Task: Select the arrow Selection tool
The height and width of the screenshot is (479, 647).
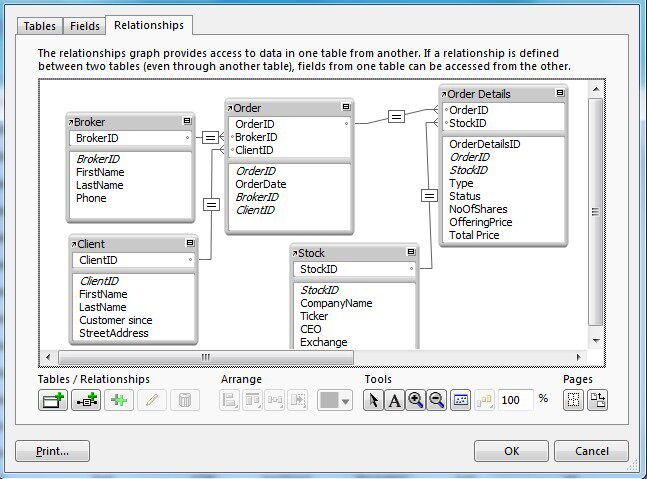Action: pos(373,400)
